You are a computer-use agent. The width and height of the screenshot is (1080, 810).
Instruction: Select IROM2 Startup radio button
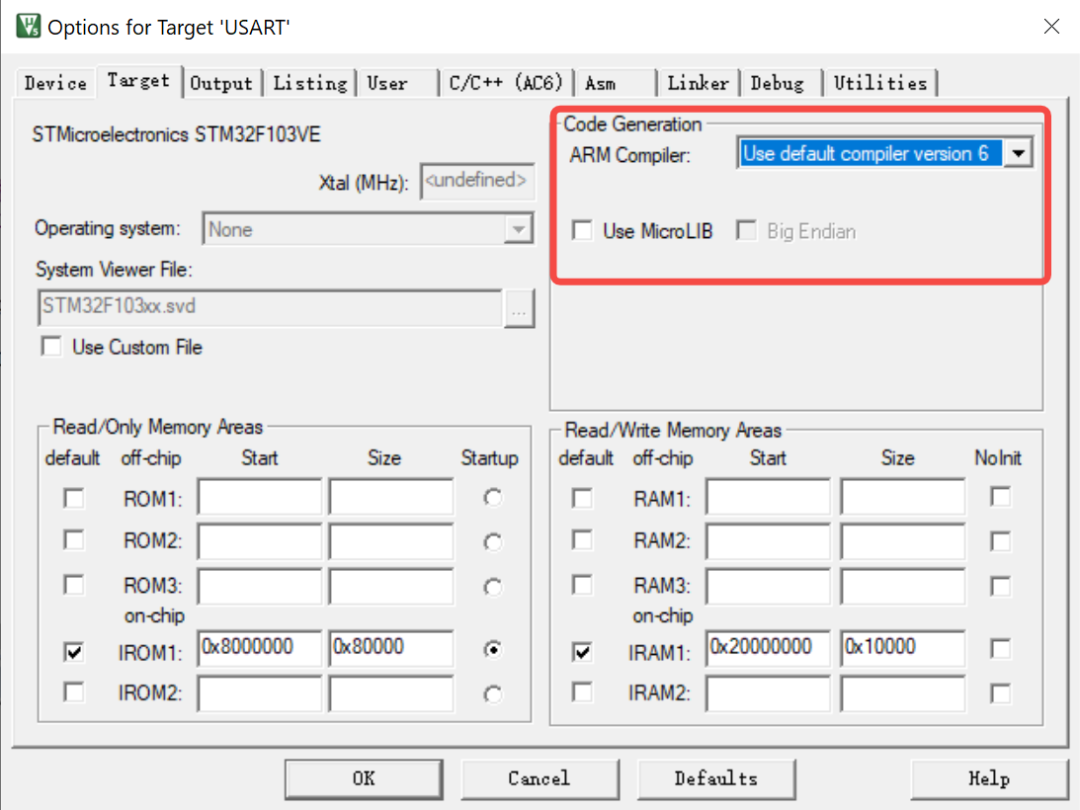(492, 694)
